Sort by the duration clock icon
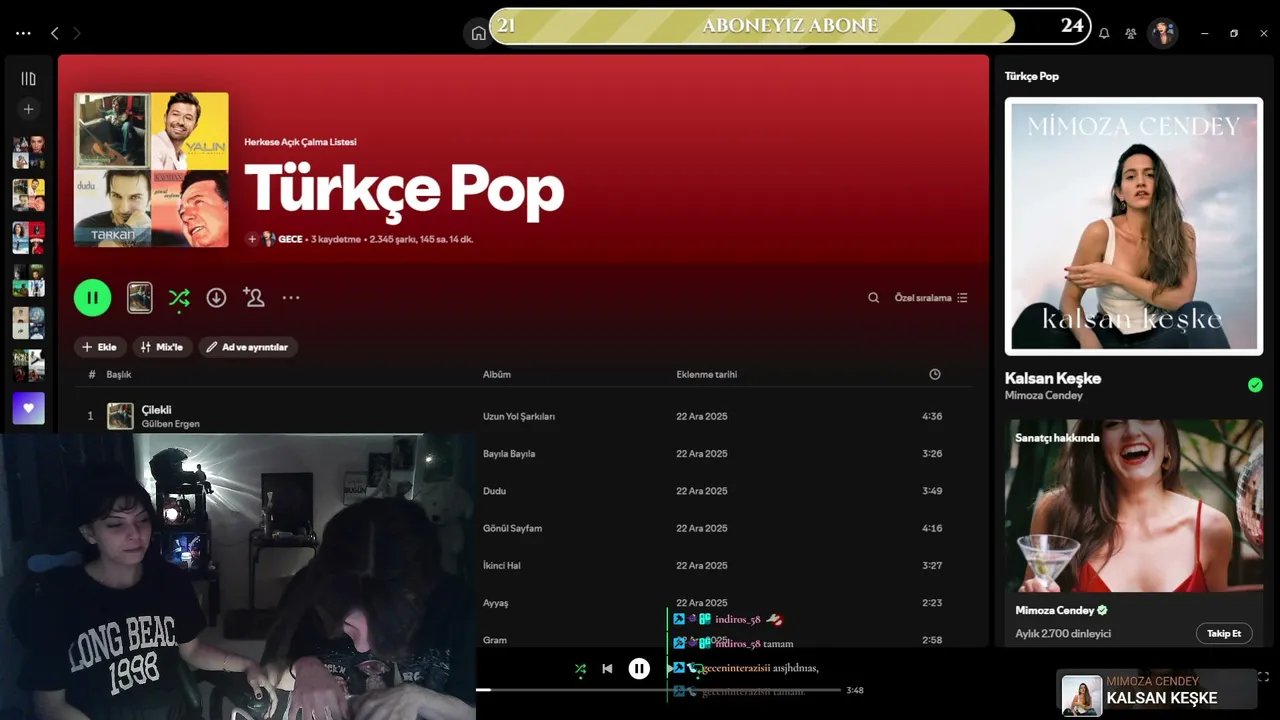Image resolution: width=1280 pixels, height=720 pixels. point(935,375)
